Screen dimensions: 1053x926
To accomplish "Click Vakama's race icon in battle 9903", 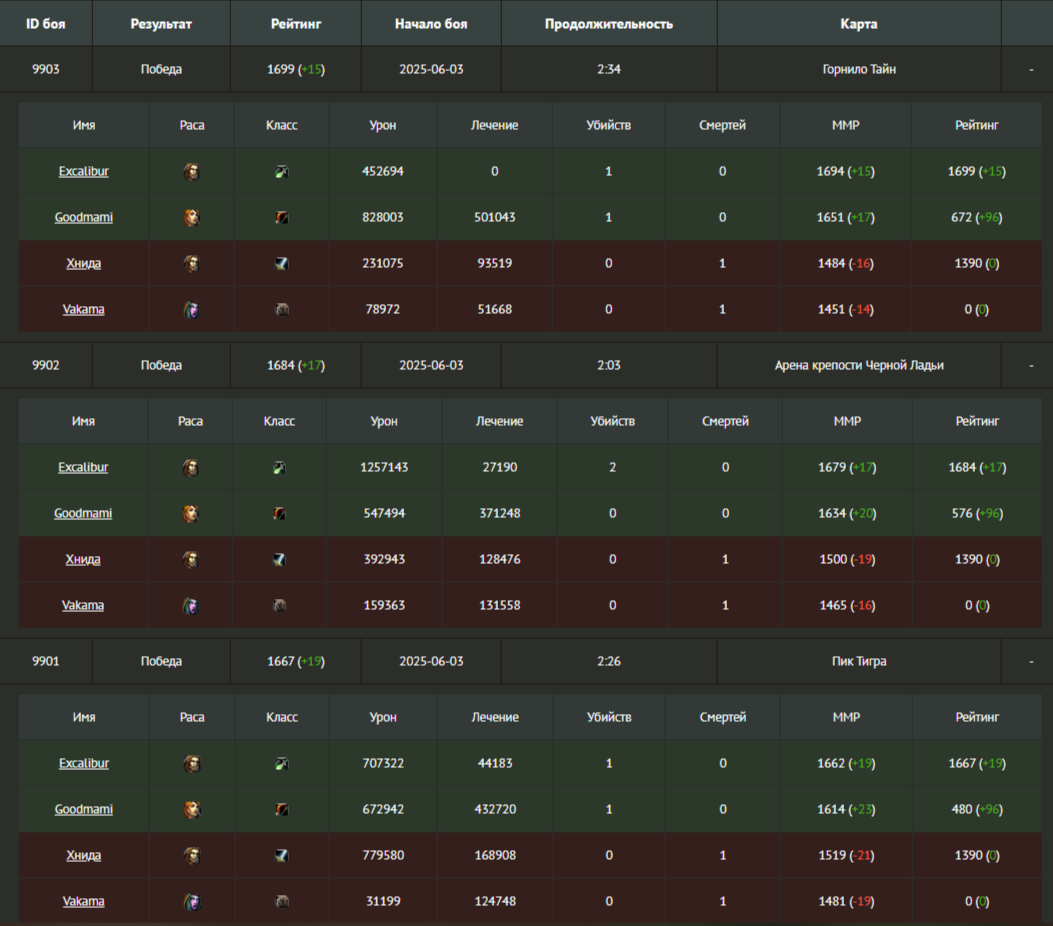I will tap(191, 310).
